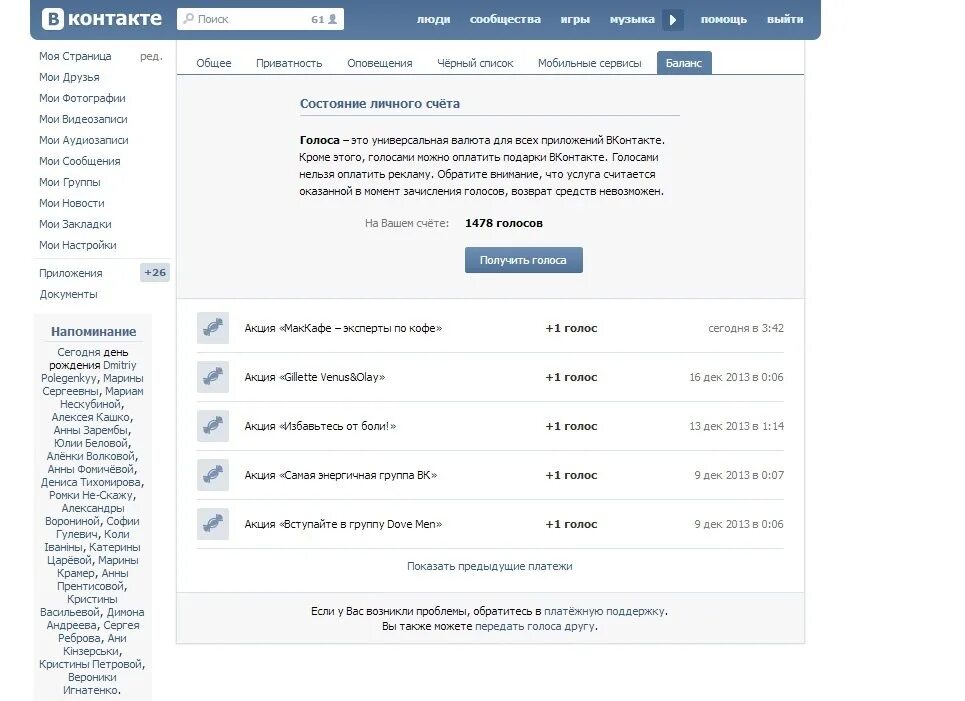Screen dimensions: 965x701
Task: Click birthday name Анны Зарембы
Action: point(91,430)
